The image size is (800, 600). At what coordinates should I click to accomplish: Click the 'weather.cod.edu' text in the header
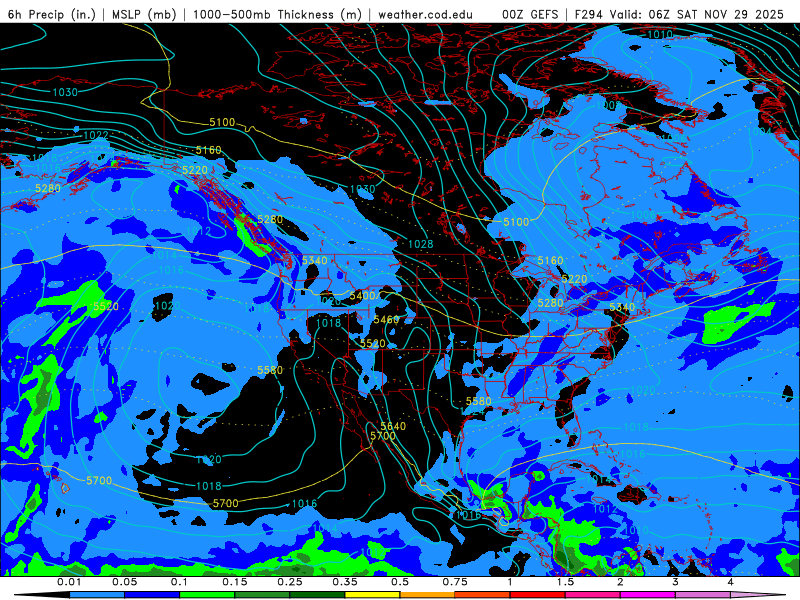(x=426, y=14)
